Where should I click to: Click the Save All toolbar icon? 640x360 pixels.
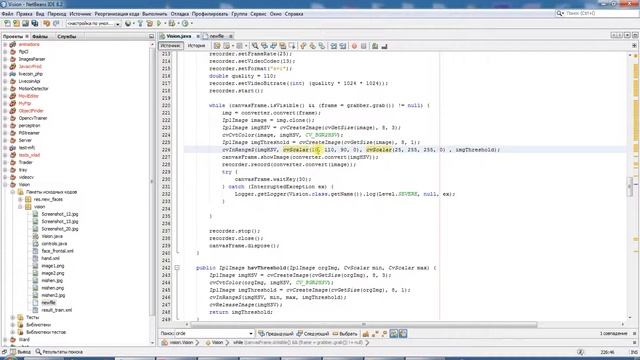[x=35, y=24]
